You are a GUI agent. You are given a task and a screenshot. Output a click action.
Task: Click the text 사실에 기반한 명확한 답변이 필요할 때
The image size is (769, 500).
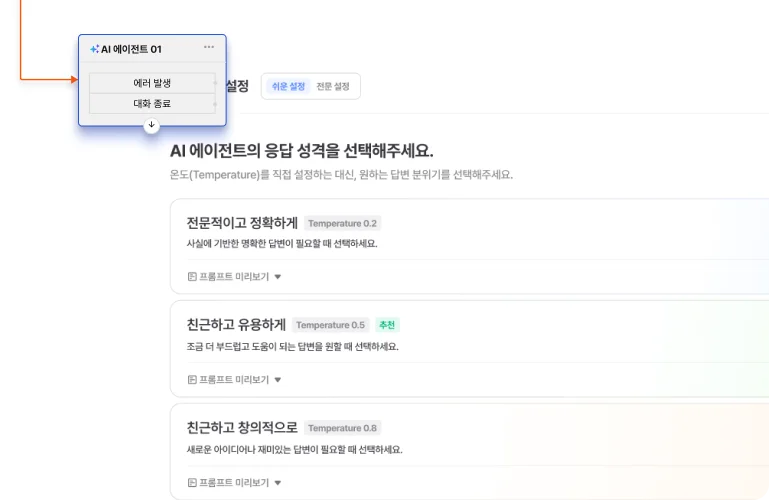coord(259,244)
